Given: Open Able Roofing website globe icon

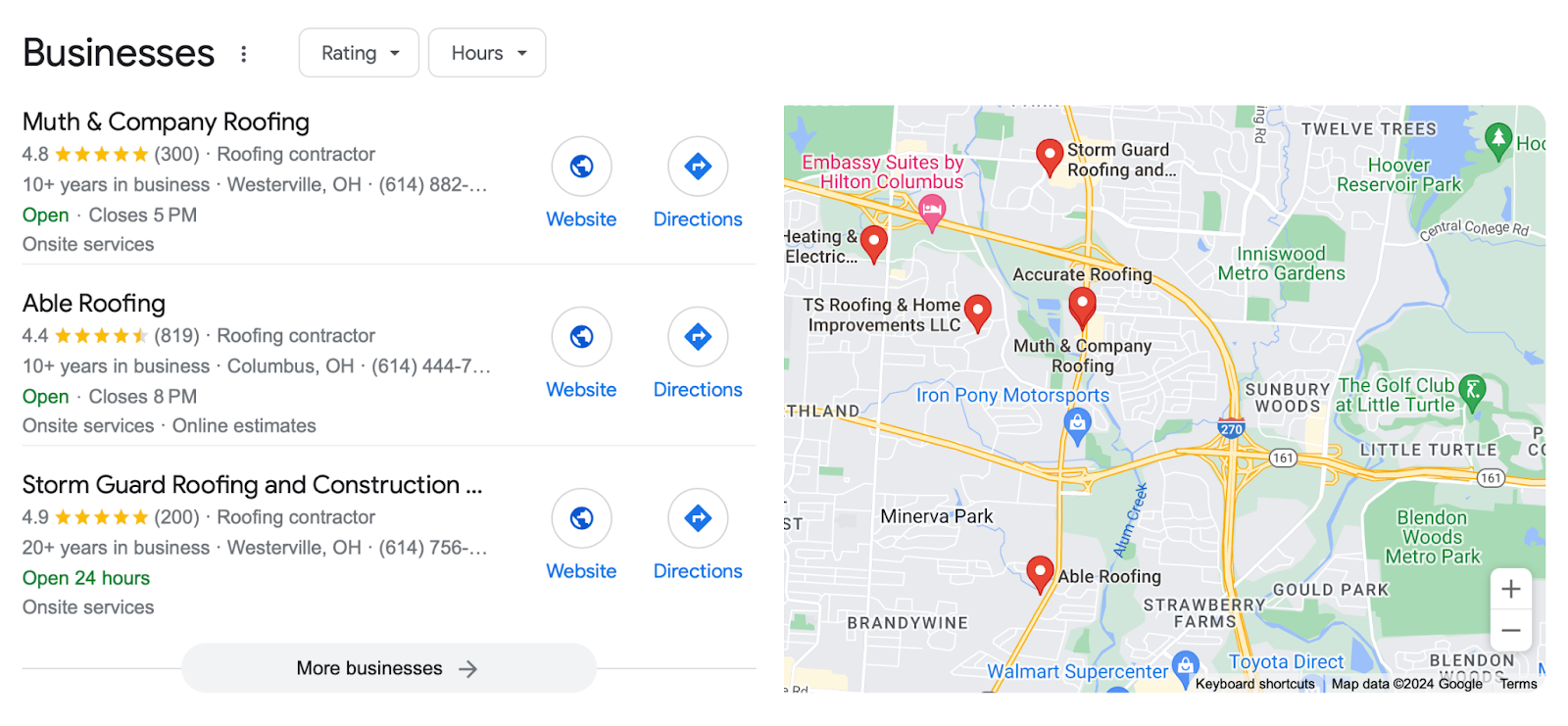Looking at the screenshot, I should [581, 337].
